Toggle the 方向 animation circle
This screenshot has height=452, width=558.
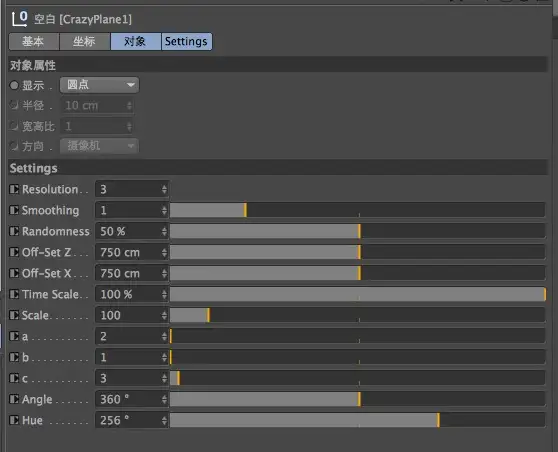click(14, 146)
